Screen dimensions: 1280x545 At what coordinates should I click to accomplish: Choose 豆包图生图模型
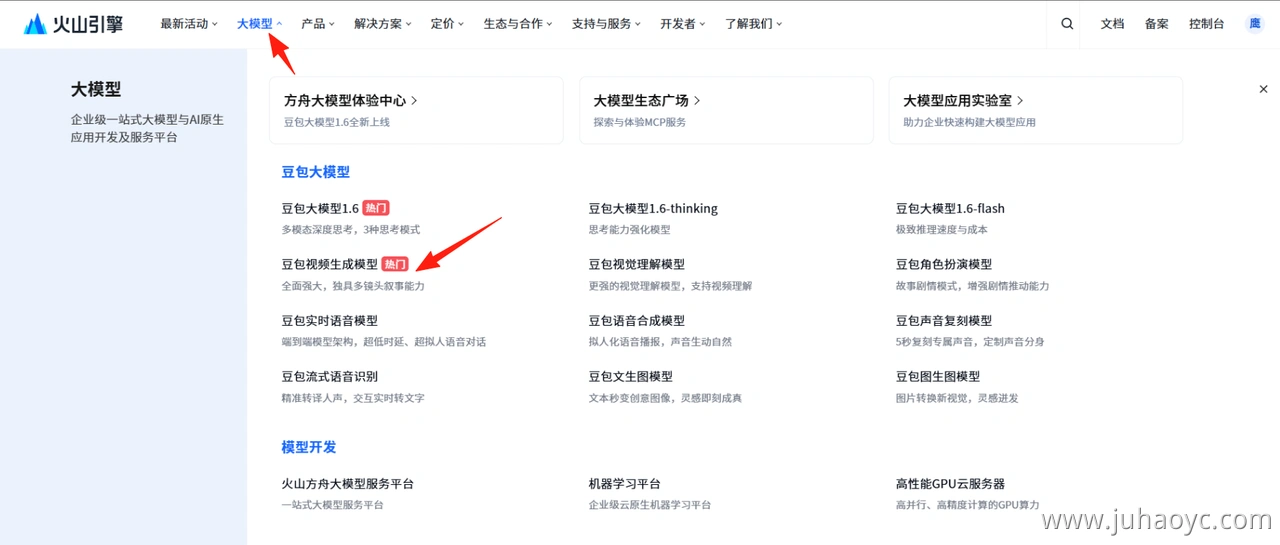point(938,376)
